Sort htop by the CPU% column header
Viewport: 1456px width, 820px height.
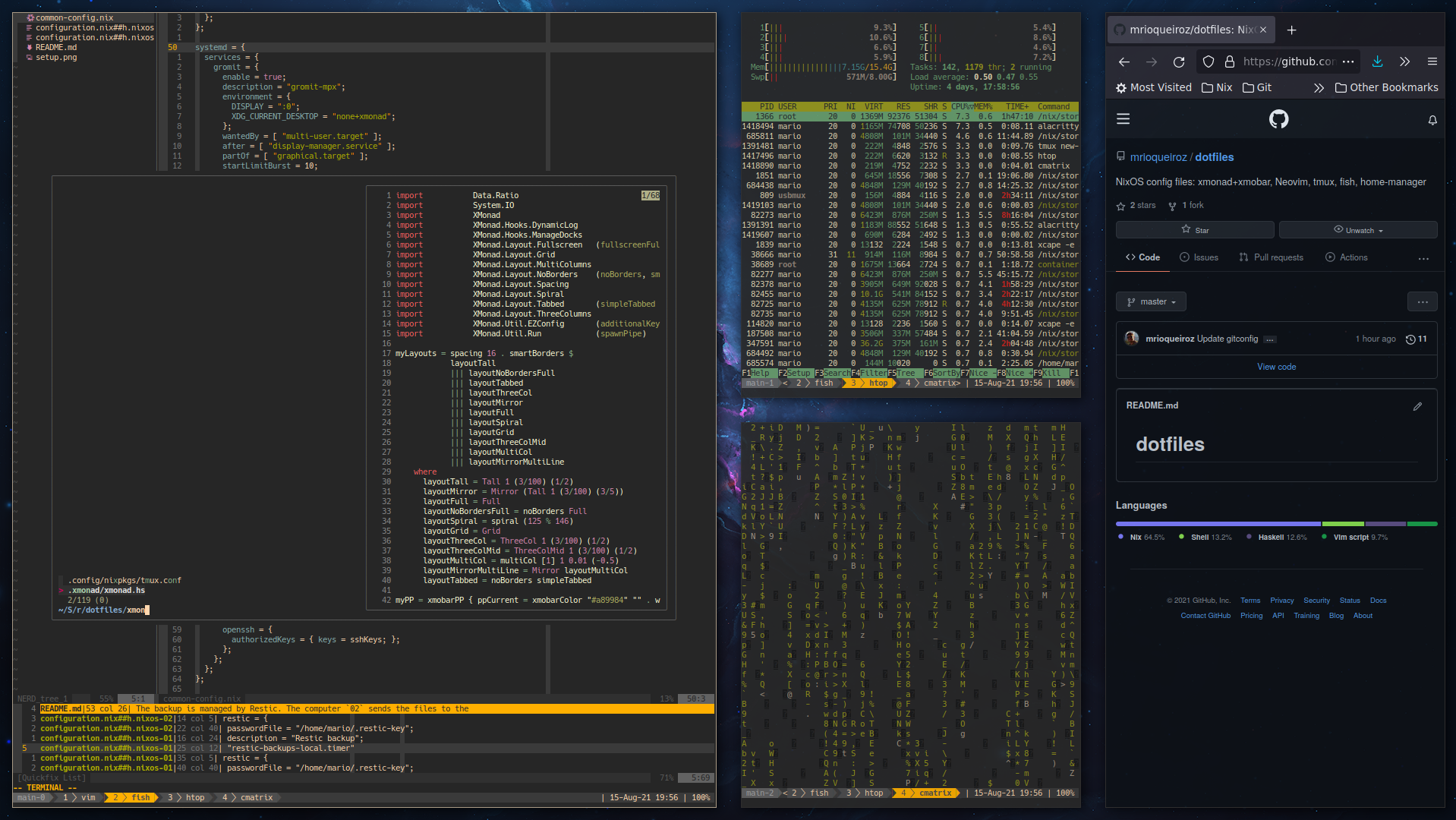[961, 107]
